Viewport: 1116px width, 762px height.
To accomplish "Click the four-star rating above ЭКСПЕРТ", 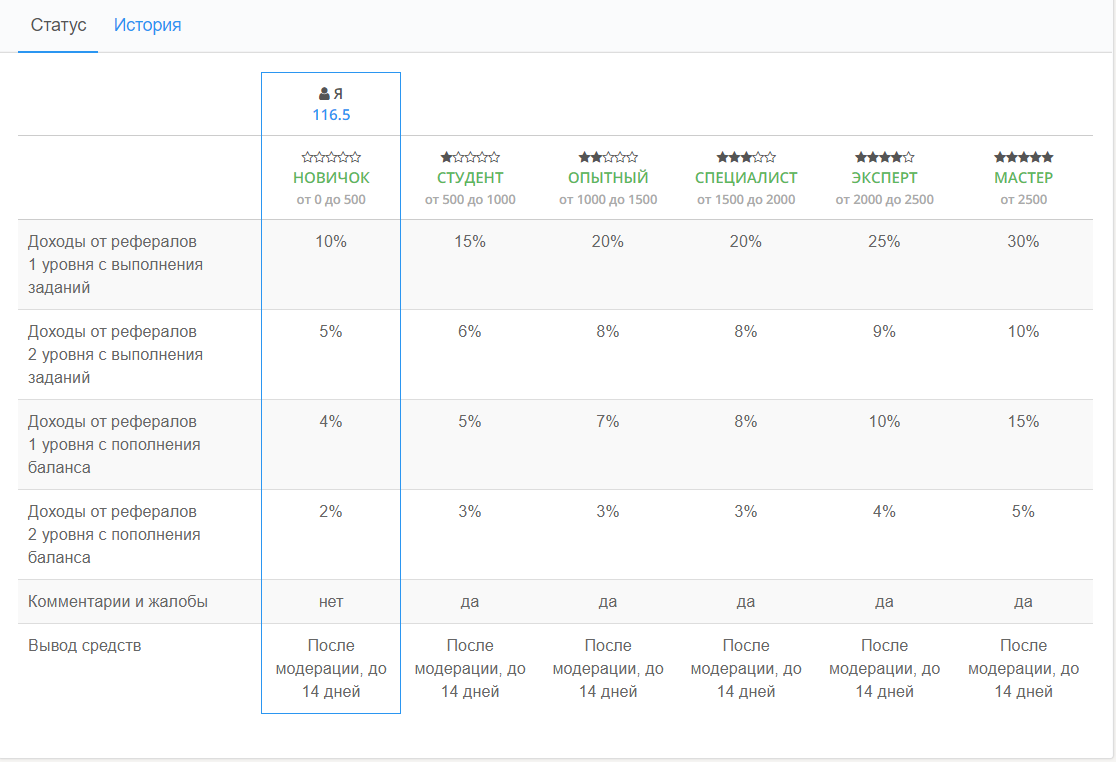I will pyautogui.click(x=884, y=157).
